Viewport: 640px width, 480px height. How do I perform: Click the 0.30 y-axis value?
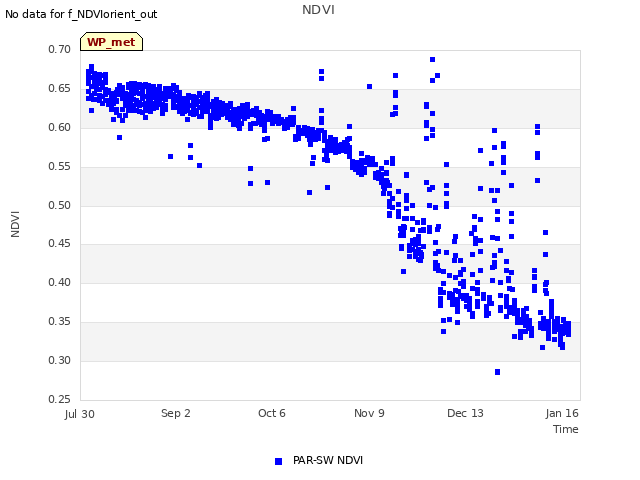60,360
